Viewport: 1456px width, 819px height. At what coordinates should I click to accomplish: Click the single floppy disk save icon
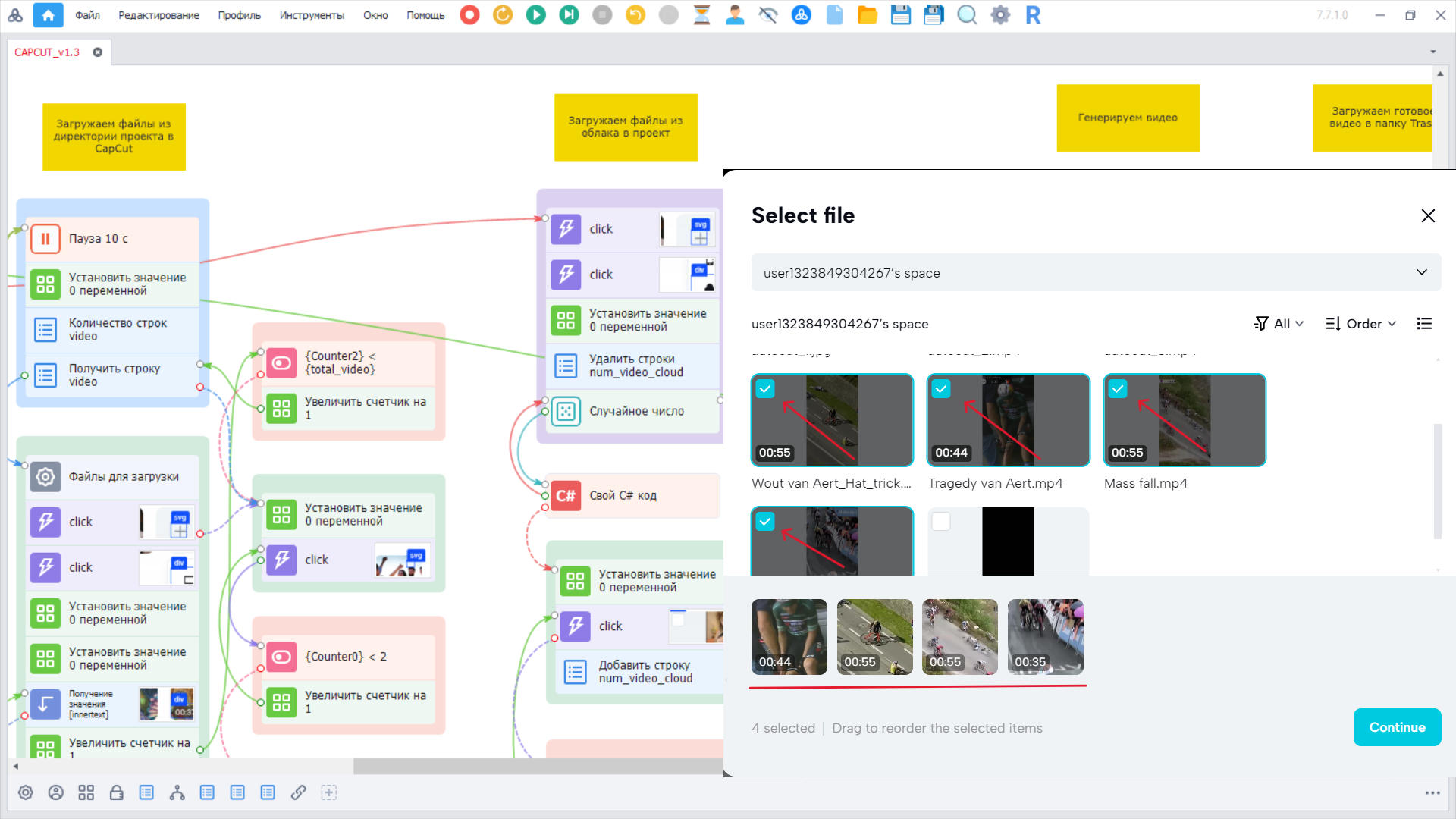pos(900,14)
